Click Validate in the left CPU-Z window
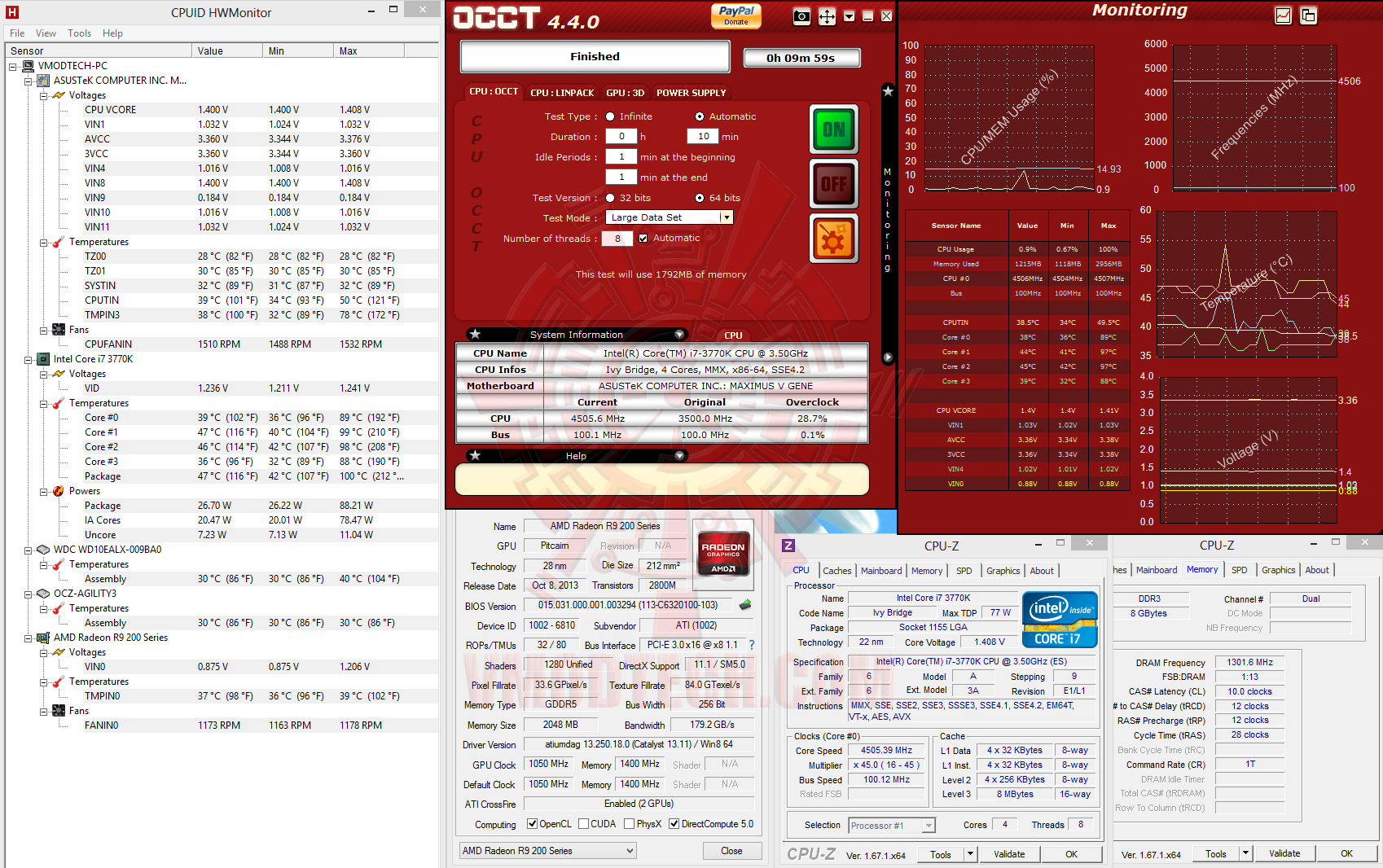This screenshot has width=1383, height=868. [x=1009, y=854]
